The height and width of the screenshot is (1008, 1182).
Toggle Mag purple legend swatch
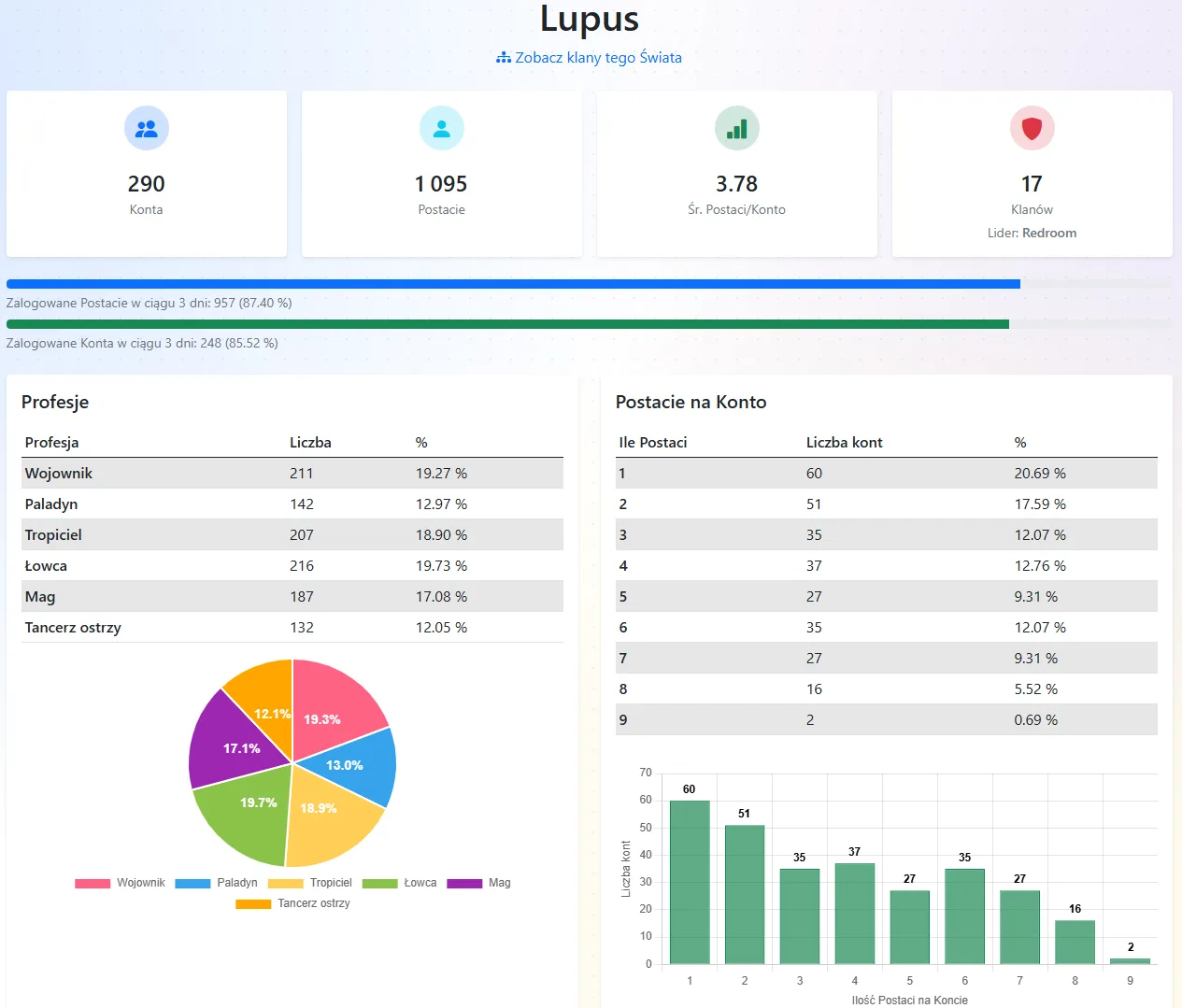pos(464,883)
